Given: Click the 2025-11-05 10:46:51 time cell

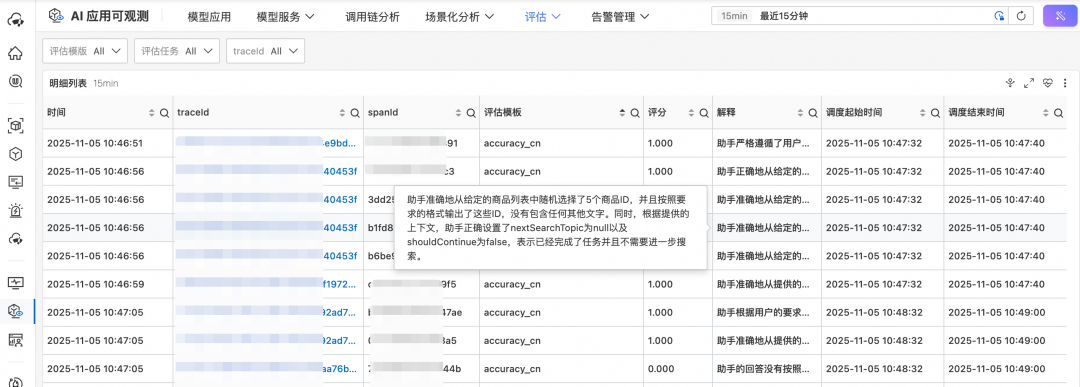Looking at the screenshot, I should click(95, 143).
